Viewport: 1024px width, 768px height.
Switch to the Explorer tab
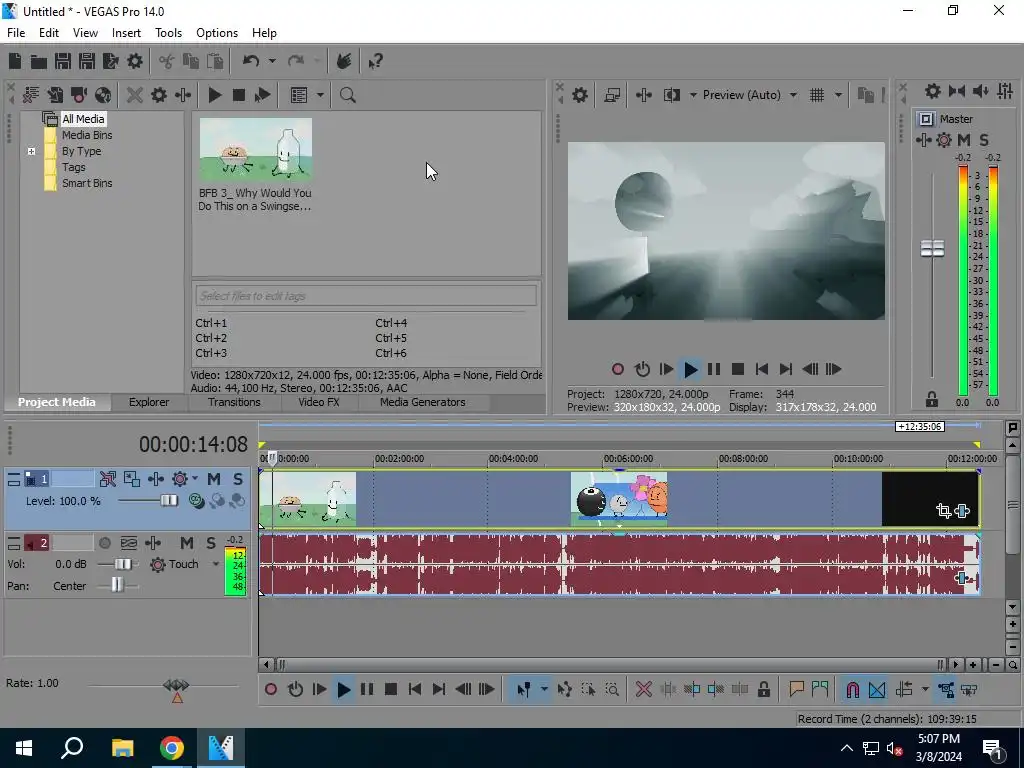pos(149,402)
